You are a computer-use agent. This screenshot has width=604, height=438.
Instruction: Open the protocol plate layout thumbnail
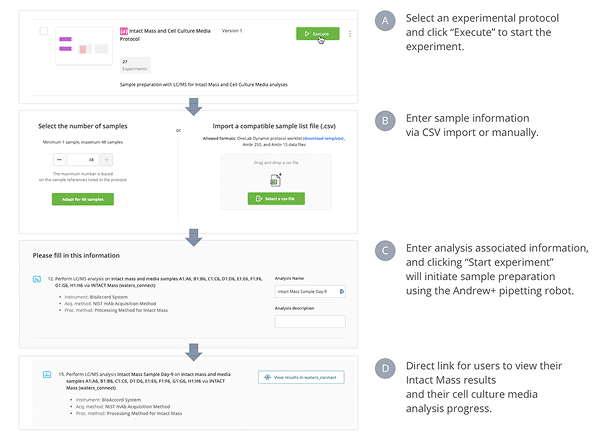83,48
